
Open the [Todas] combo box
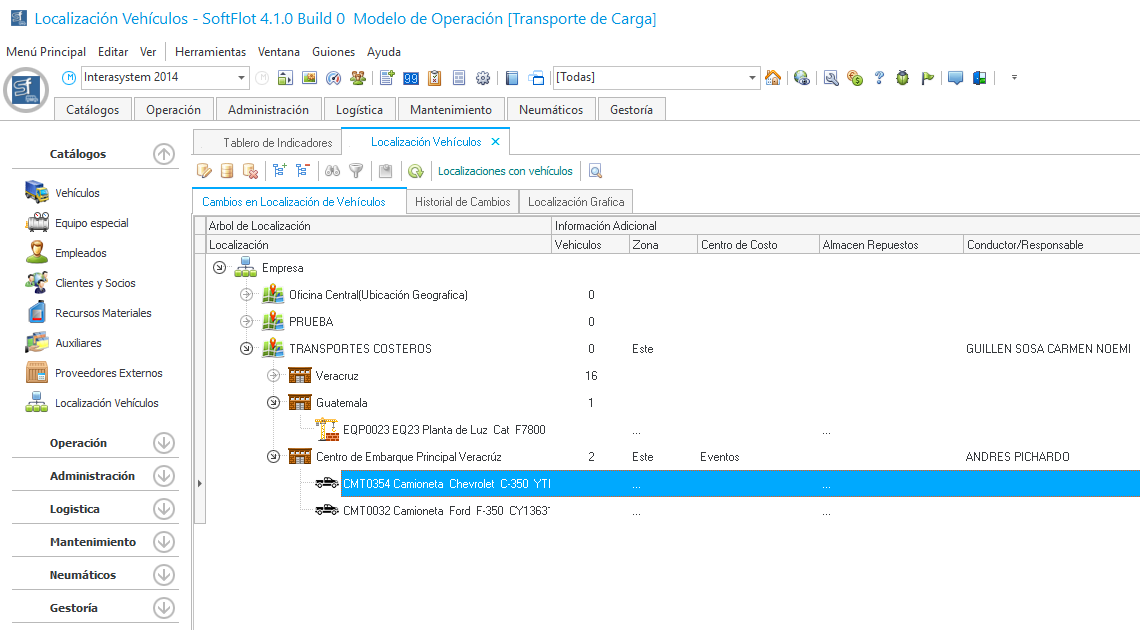click(x=753, y=78)
